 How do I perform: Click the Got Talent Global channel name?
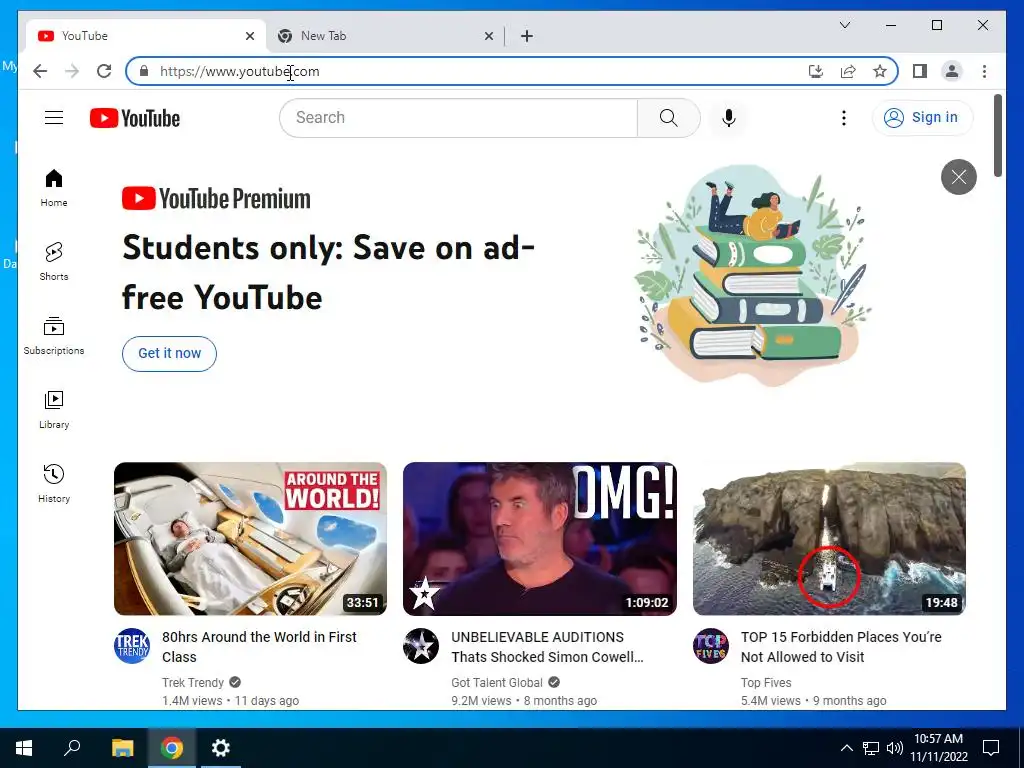pyautogui.click(x=496, y=682)
